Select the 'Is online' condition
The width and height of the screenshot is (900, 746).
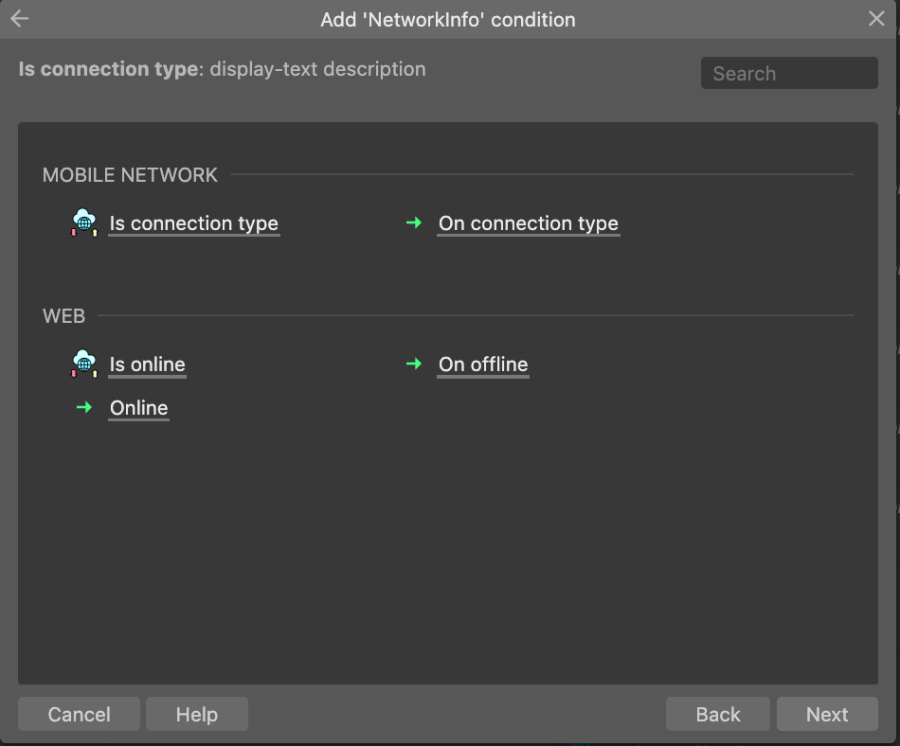coord(148,364)
